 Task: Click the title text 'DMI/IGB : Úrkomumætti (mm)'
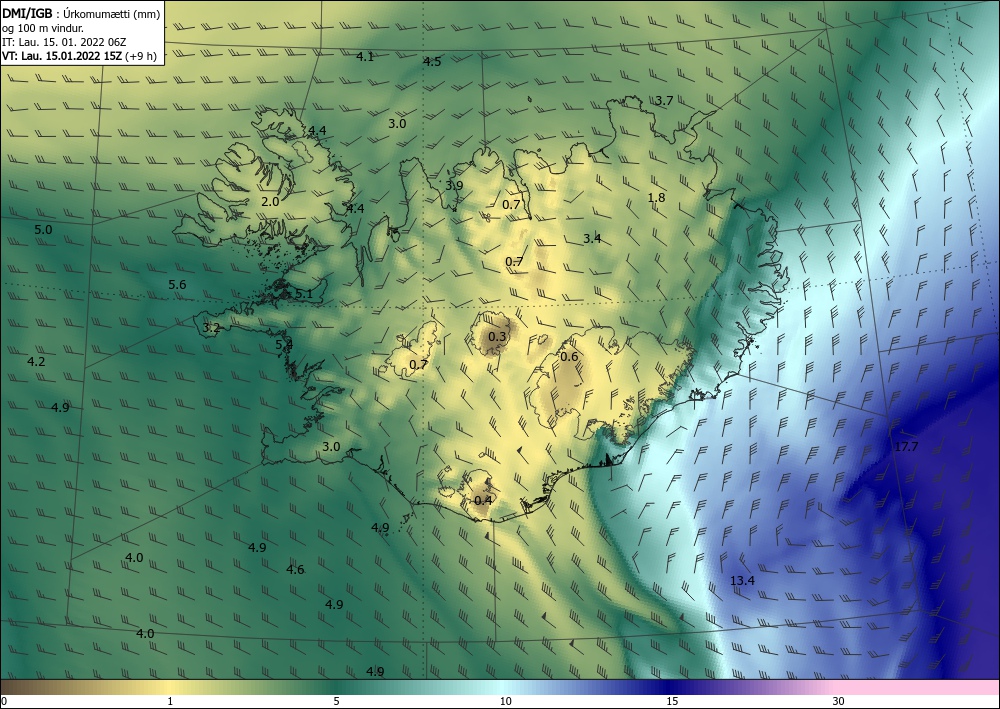[81, 13]
